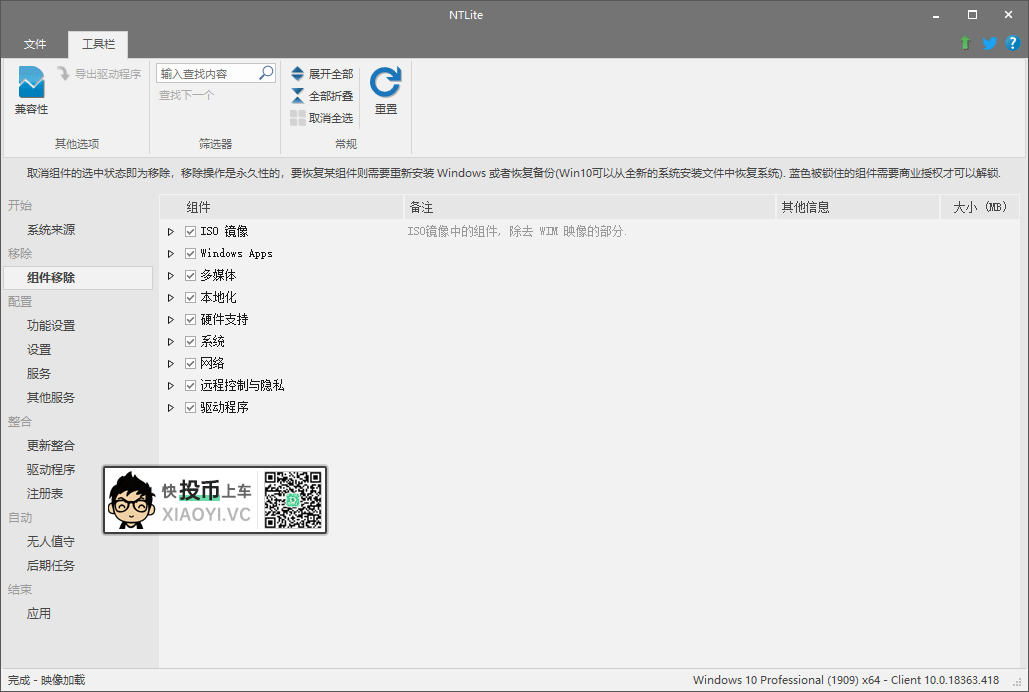Click the green update arrow icon
This screenshot has height=692, width=1029.
965,44
